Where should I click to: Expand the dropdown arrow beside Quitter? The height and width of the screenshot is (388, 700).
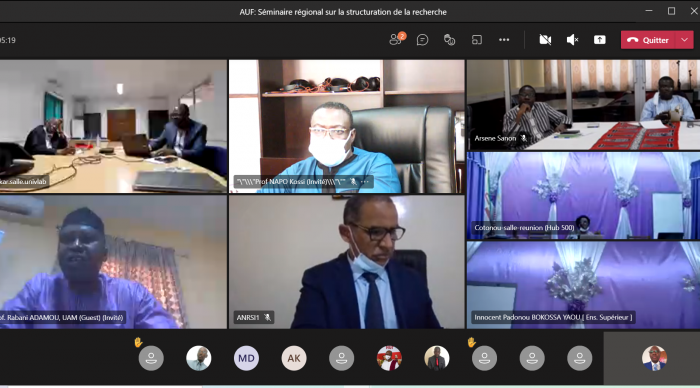[x=684, y=40]
